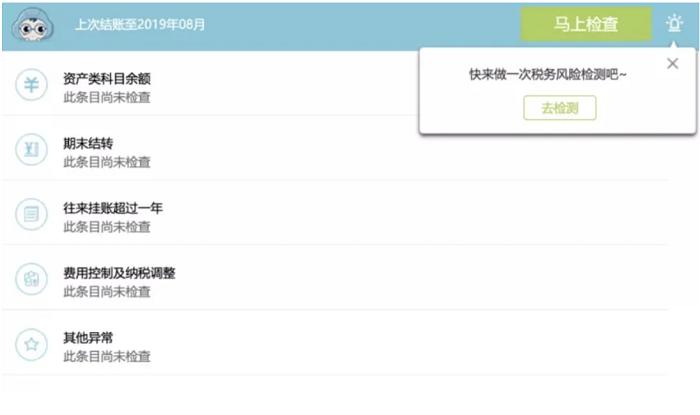Click the document icon for 往来挂账超过一年
The height and width of the screenshot is (415, 700).
point(31,215)
